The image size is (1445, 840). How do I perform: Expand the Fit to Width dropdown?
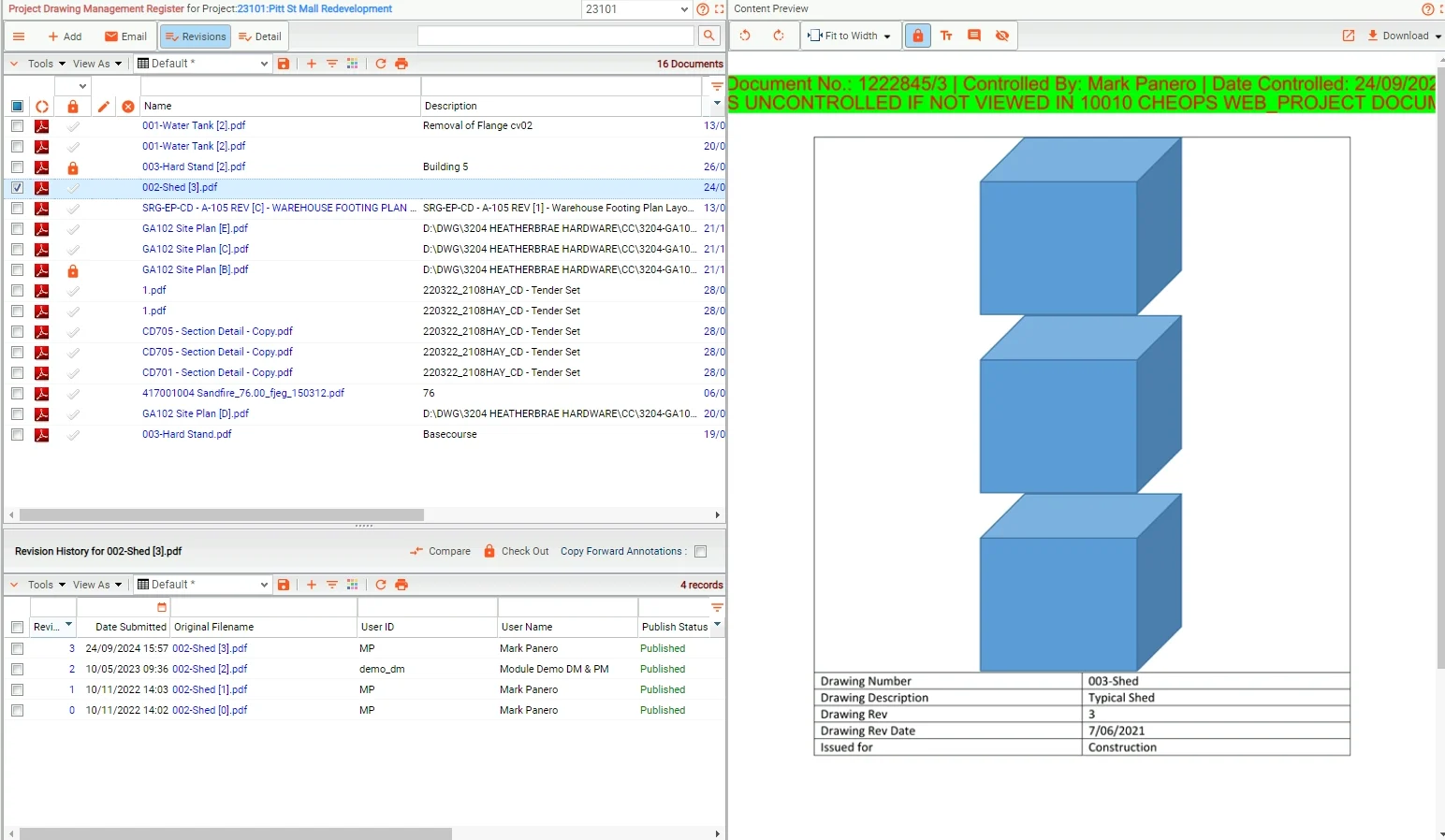[887, 36]
